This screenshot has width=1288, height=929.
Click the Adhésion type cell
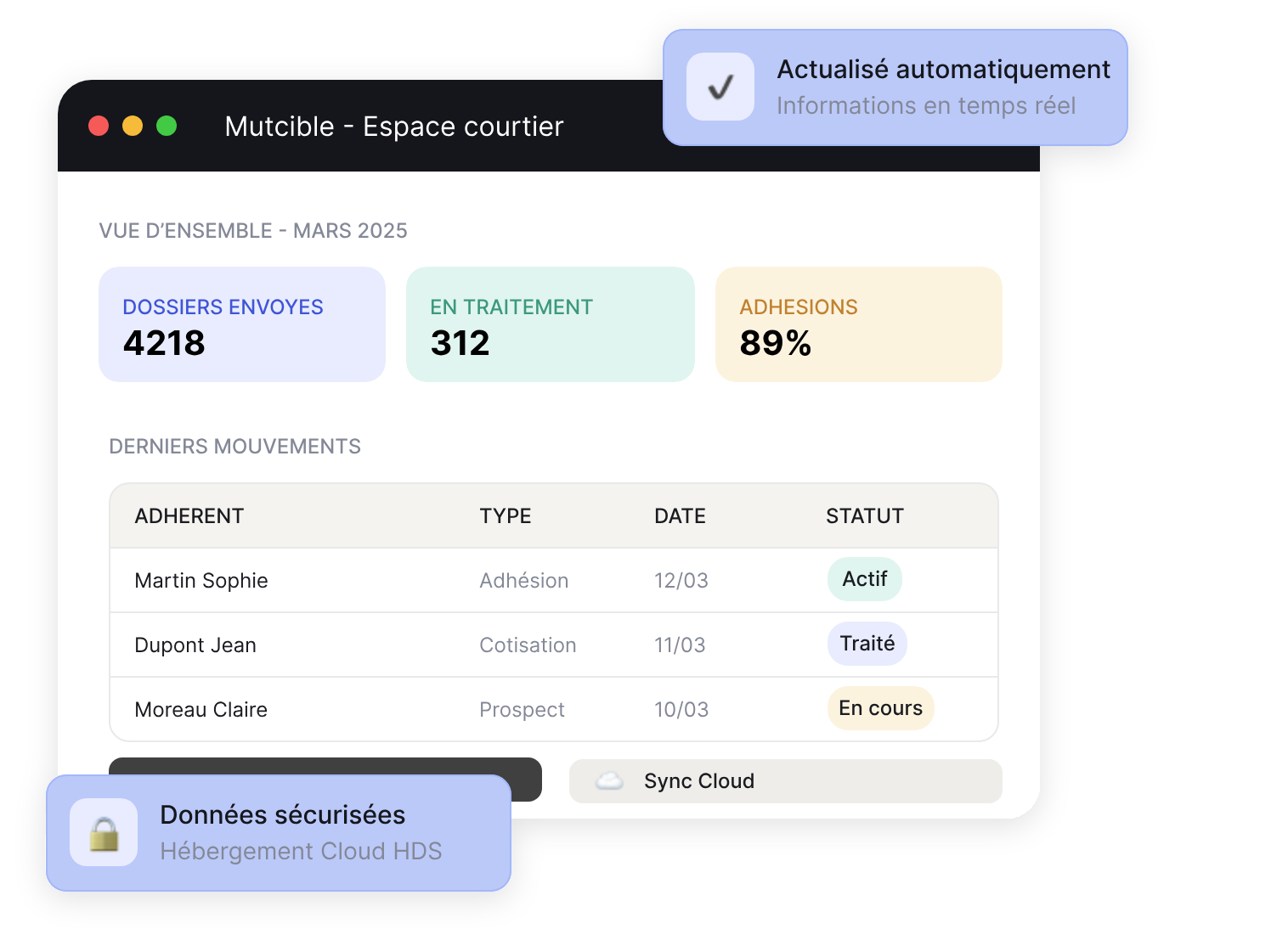tap(524, 581)
